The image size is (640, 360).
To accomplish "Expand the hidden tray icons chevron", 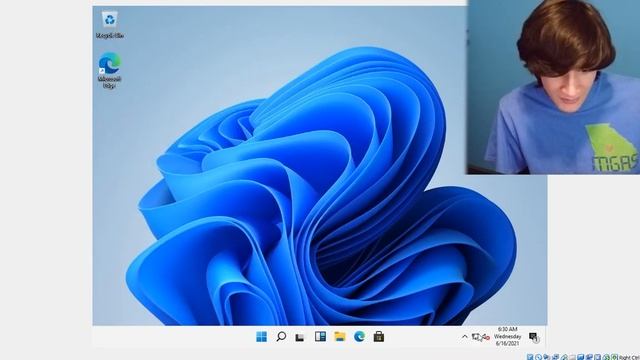I will point(464,337).
